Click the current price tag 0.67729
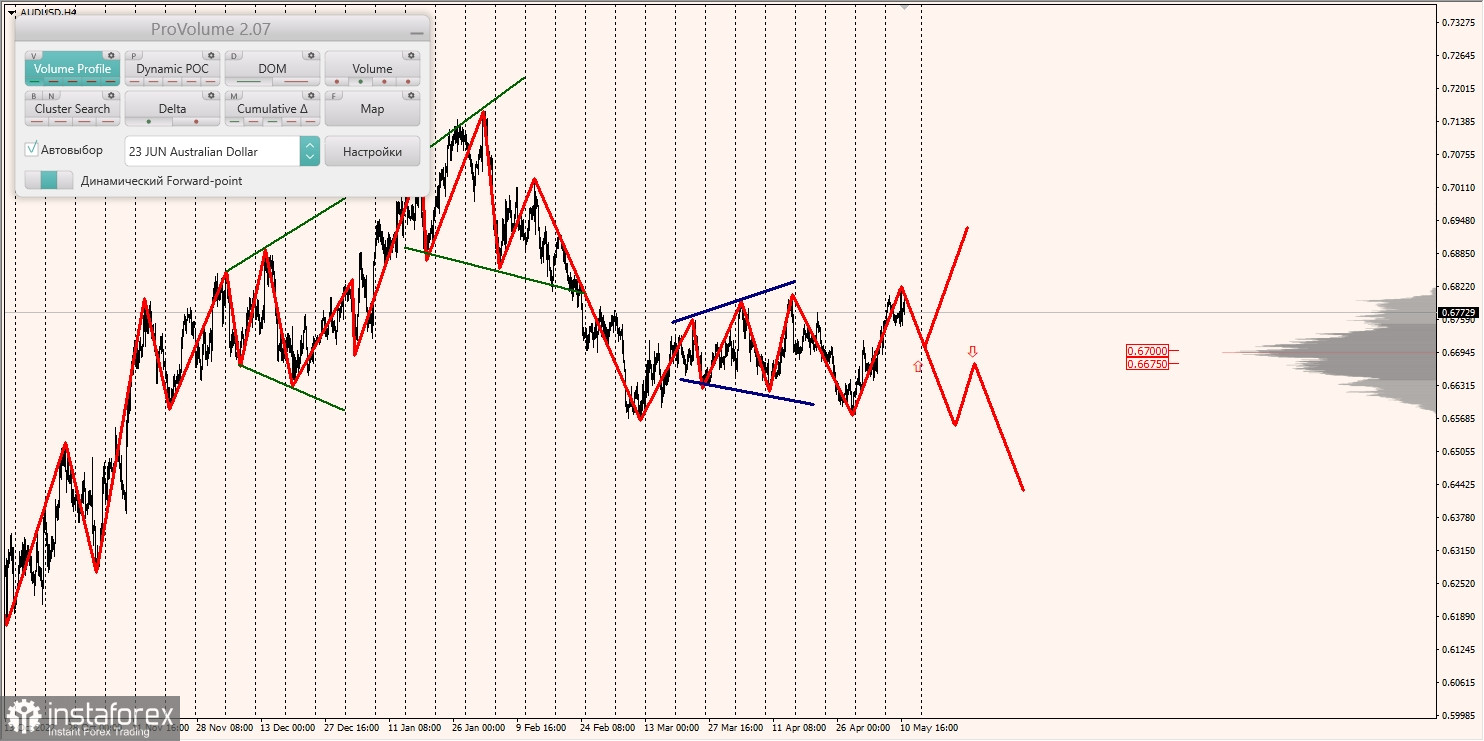Screen dimensions: 1484x741 tap(1457, 312)
